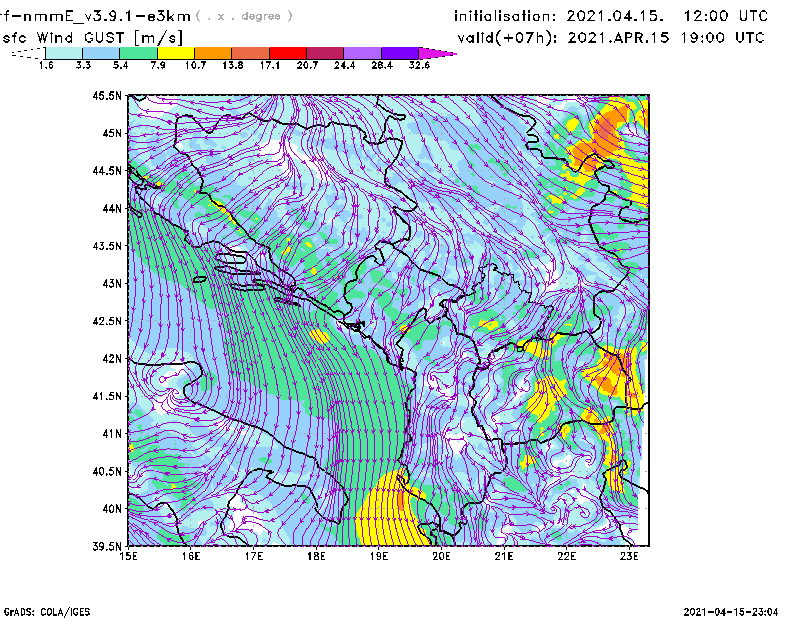This screenshot has width=800, height=618.
Task: Click the '17.1' legend value
Action: click(x=269, y=65)
